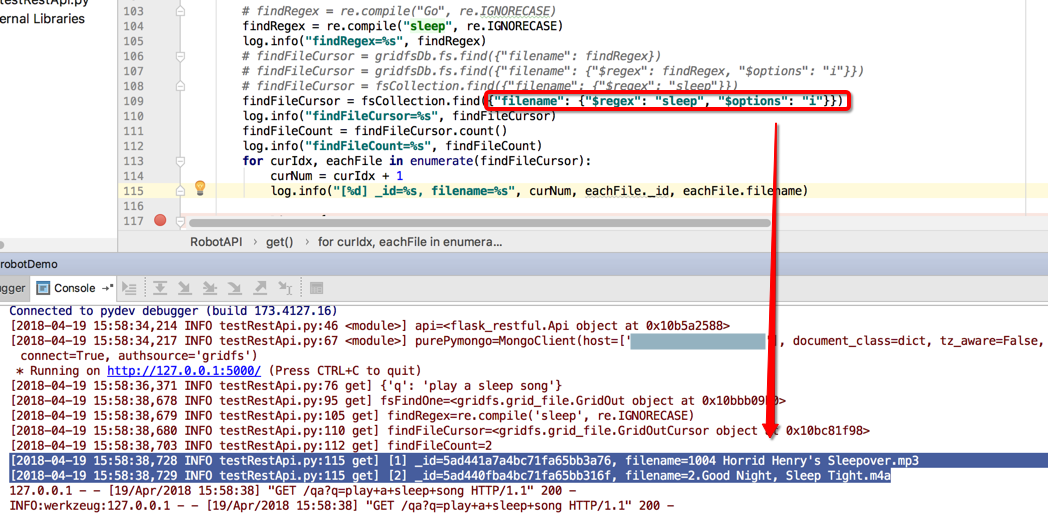1048x517 pixels.
Task: Click console line "{'q': 'play a sleep song'}"
Action: click(285, 385)
